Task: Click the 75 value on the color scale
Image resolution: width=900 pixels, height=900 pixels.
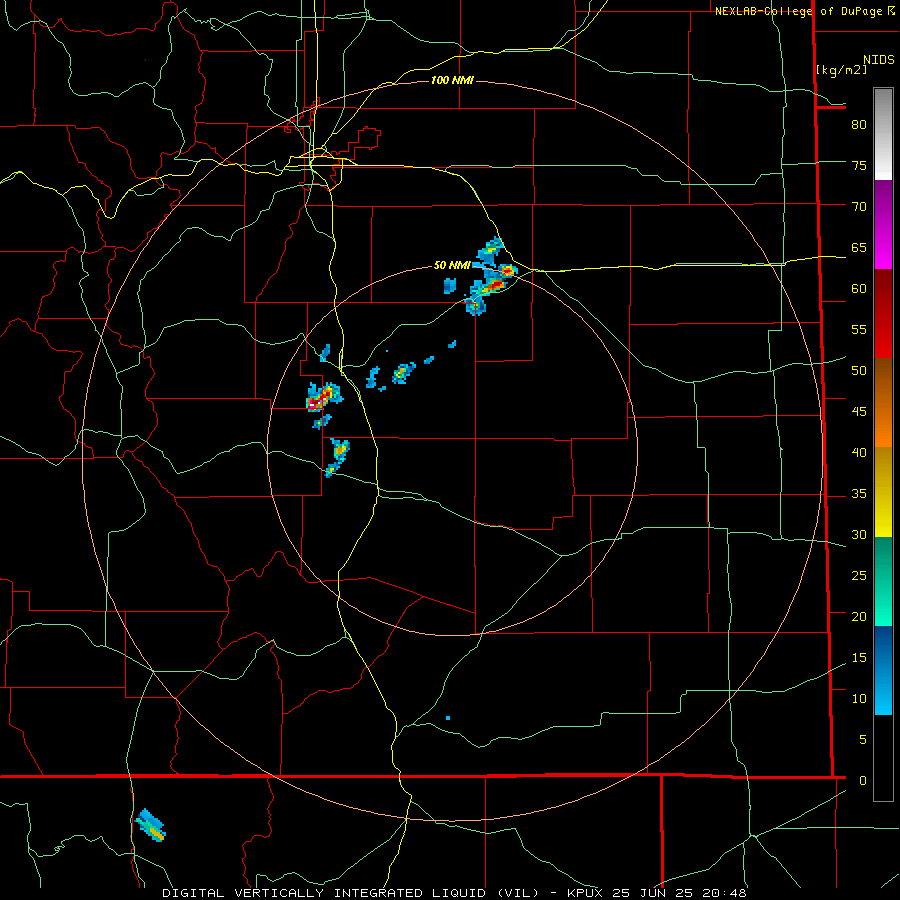Action: (859, 165)
